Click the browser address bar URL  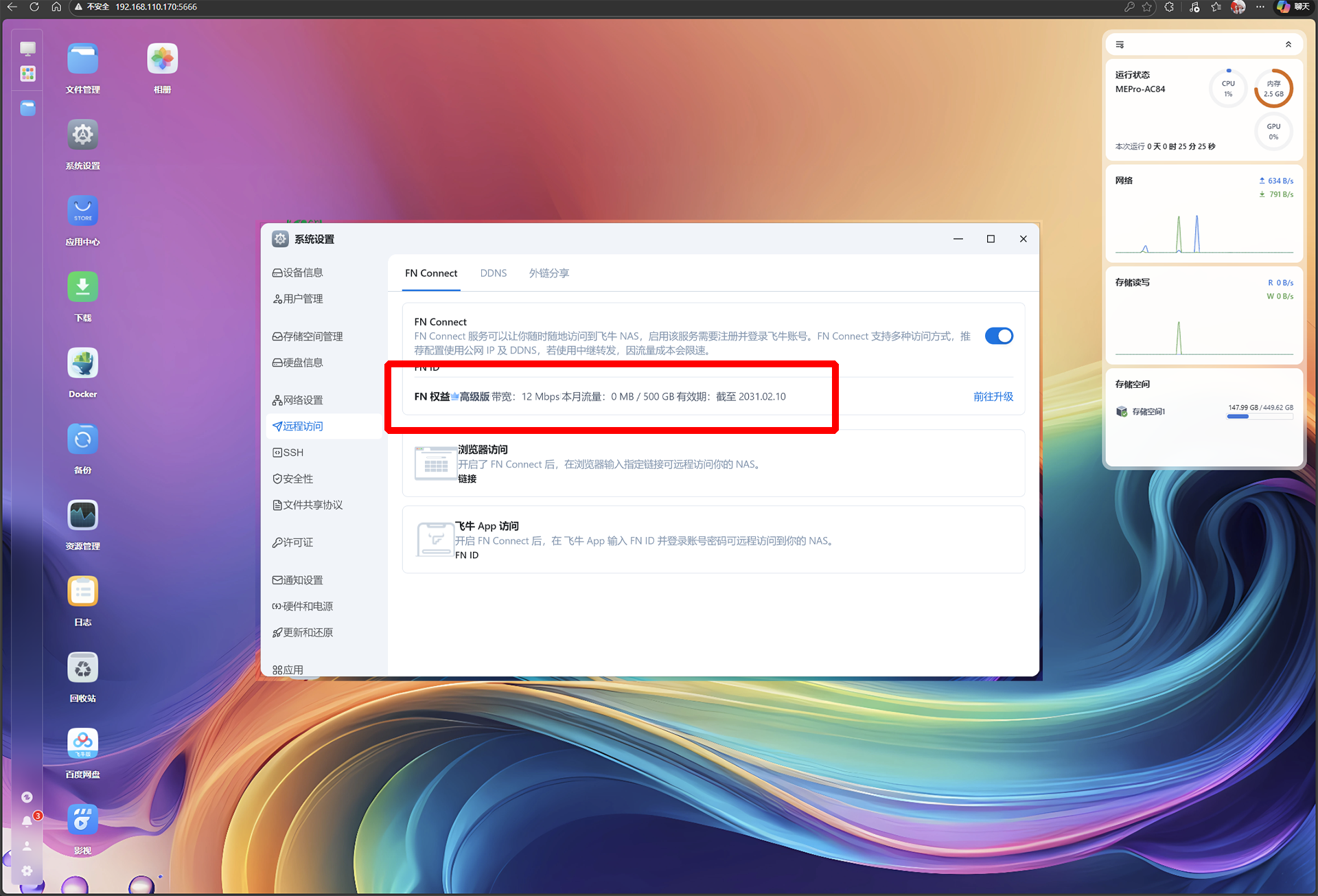coord(156,7)
